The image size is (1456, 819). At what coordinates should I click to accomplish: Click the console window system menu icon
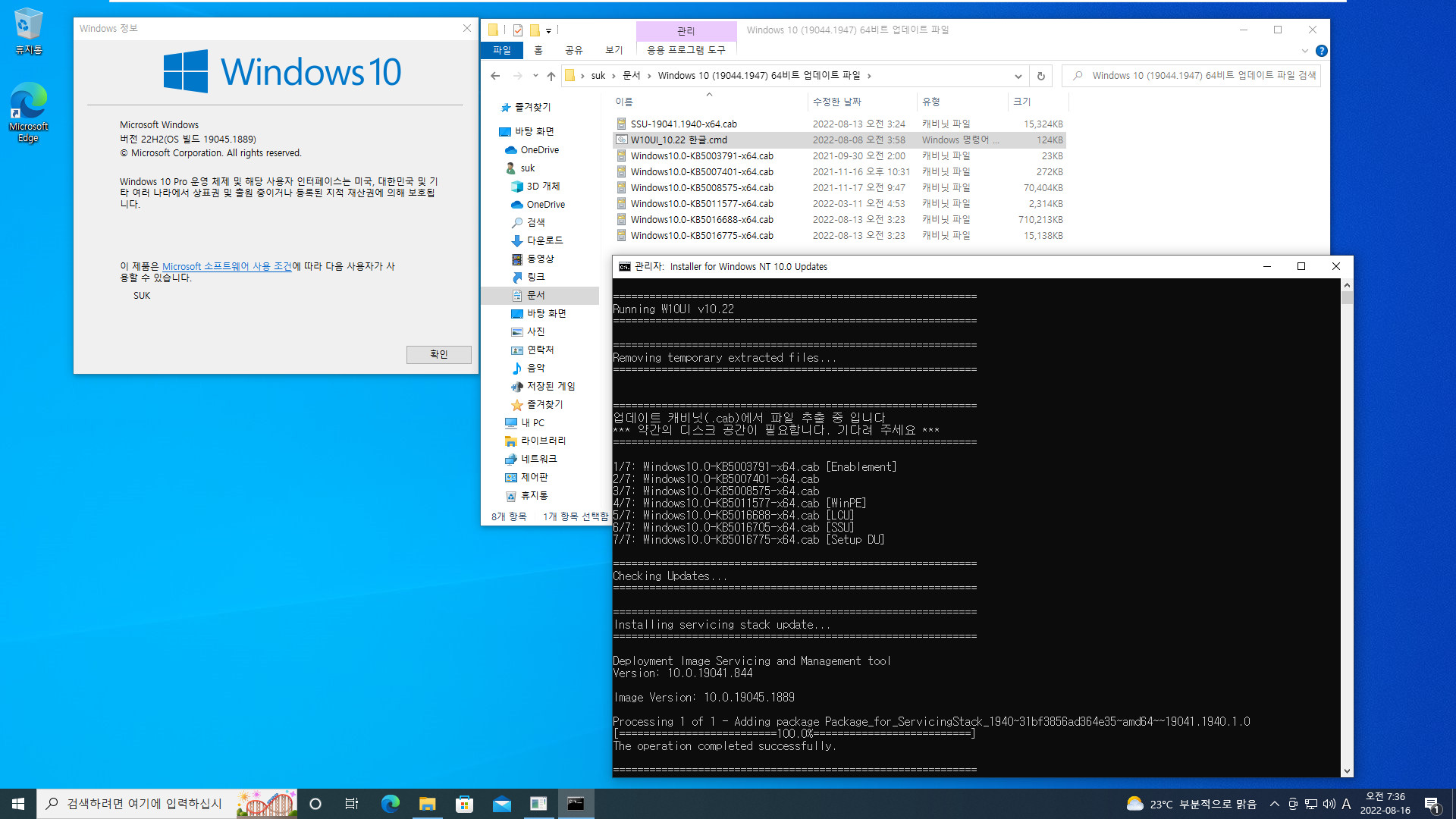tap(624, 267)
